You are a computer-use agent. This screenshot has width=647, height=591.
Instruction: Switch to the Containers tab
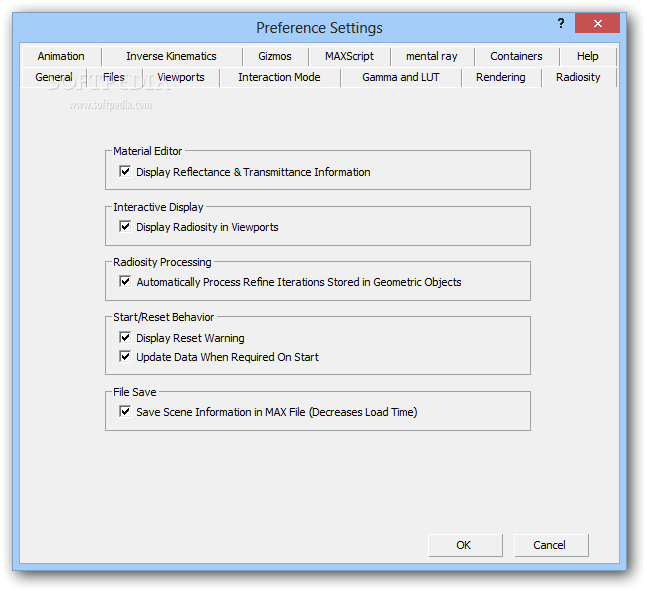pos(516,56)
